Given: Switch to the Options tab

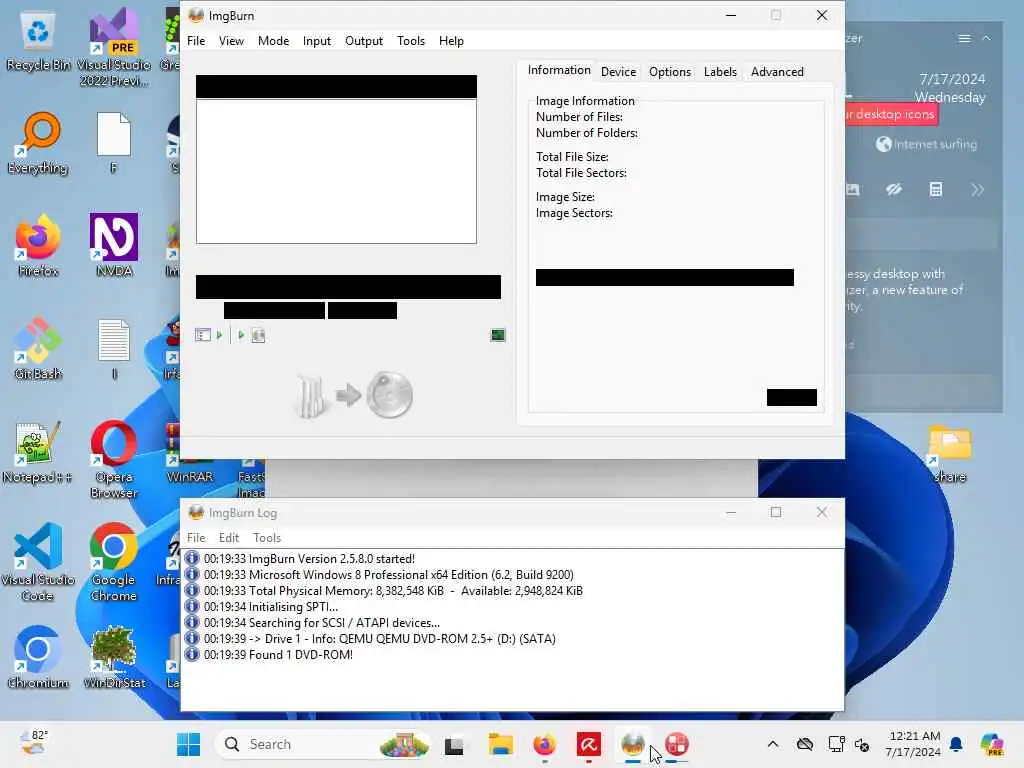Looking at the screenshot, I should (670, 72).
